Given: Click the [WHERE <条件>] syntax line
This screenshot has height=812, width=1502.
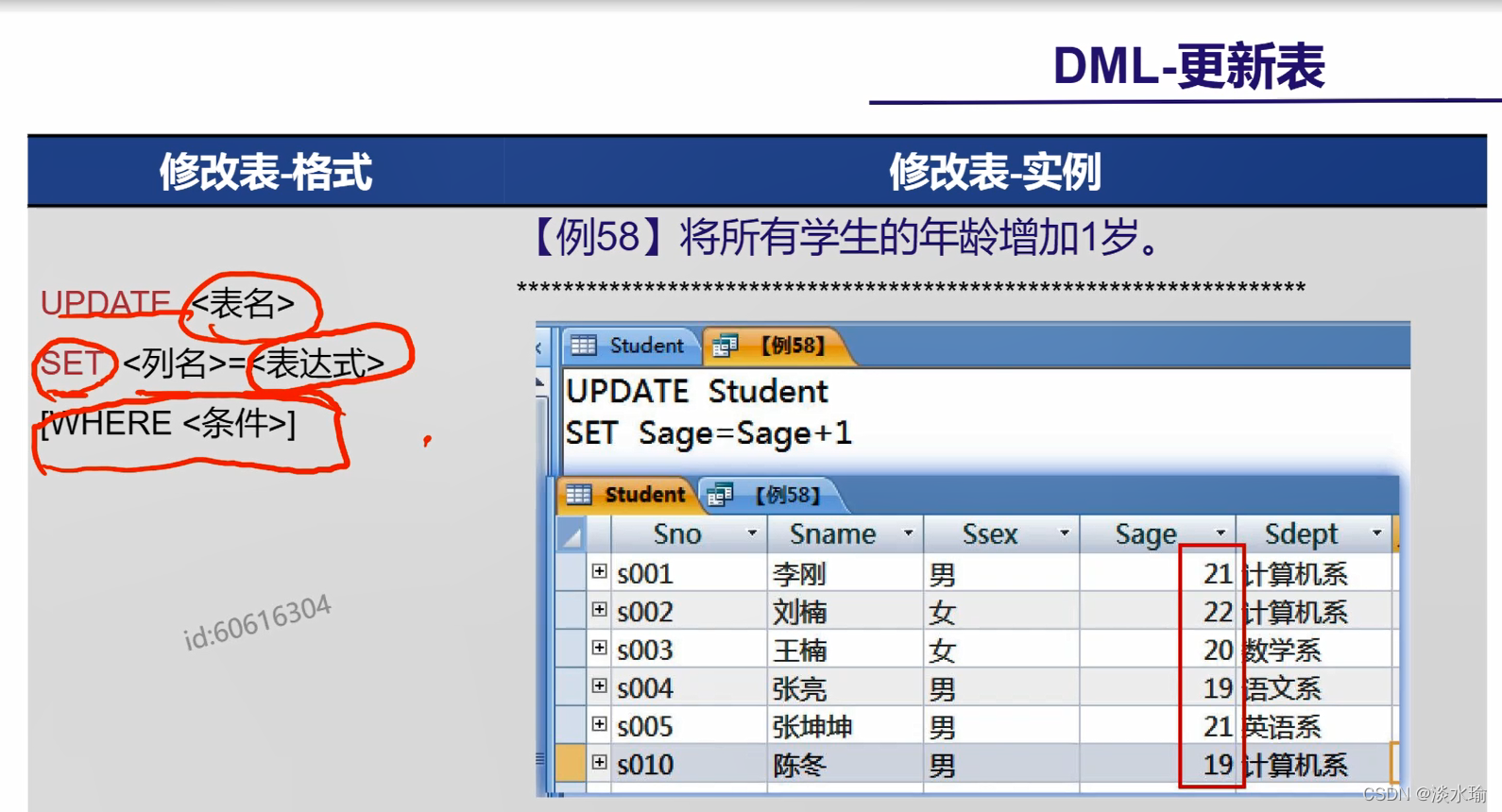Looking at the screenshot, I should 168,423.
